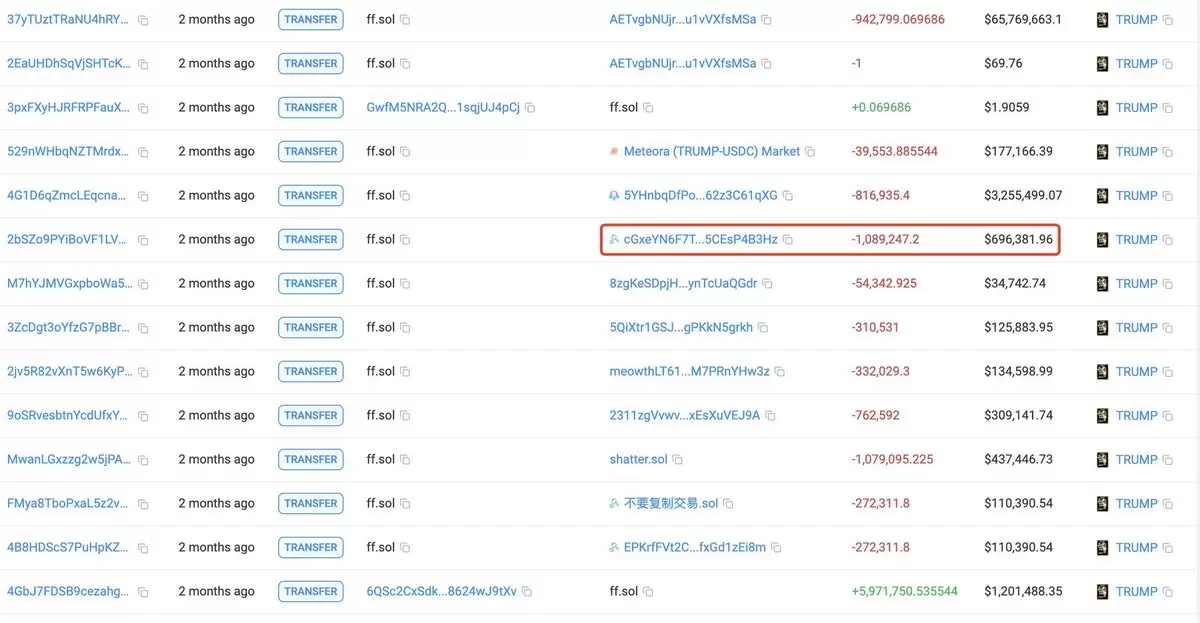Open transaction 2jv5R82vXnT5w6KyP…

pyautogui.click(x=68, y=371)
